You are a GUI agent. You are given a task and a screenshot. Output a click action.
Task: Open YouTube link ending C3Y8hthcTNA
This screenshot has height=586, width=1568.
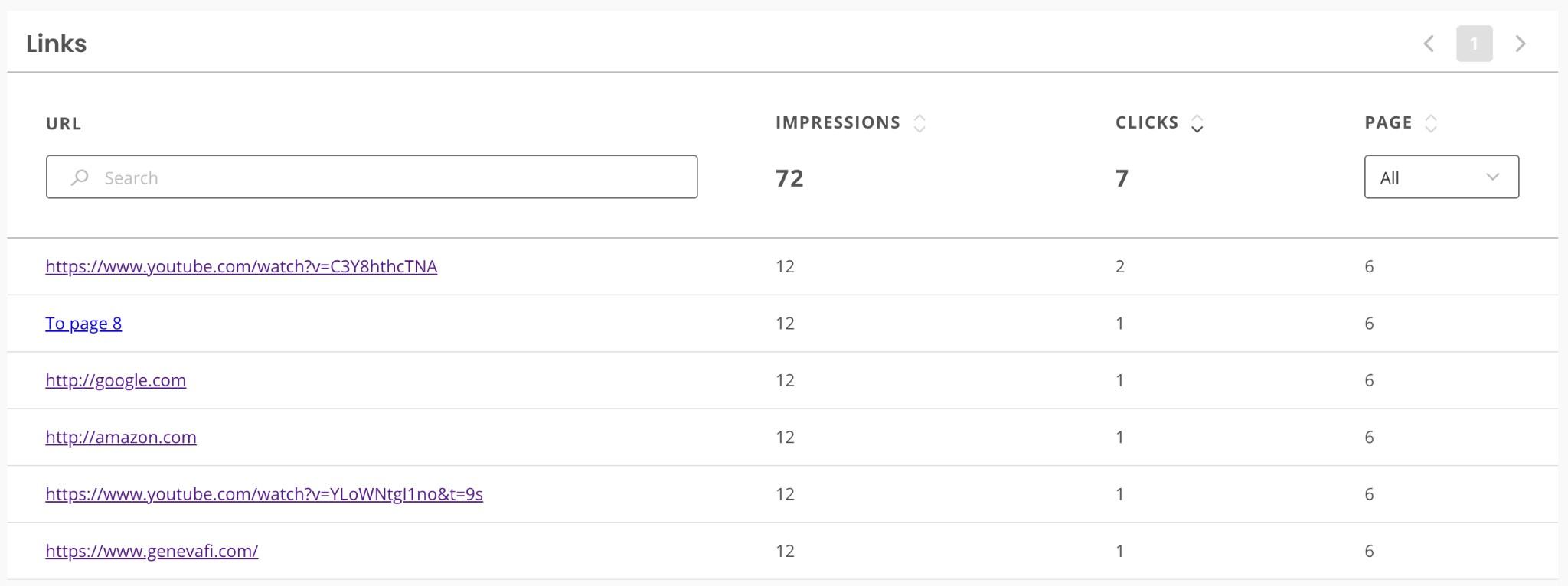pos(241,266)
